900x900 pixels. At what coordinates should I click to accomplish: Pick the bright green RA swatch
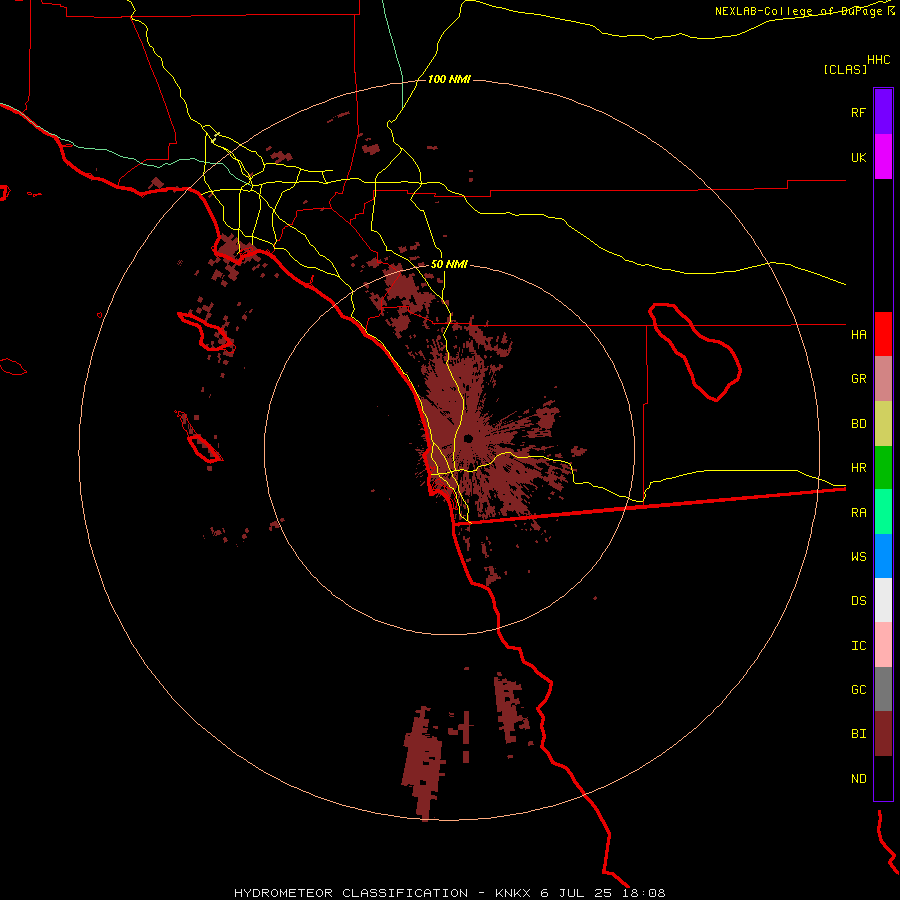883,512
